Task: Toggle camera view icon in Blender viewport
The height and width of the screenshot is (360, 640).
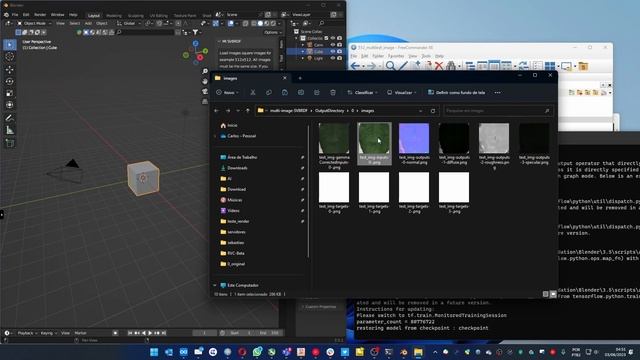Action: (205, 91)
